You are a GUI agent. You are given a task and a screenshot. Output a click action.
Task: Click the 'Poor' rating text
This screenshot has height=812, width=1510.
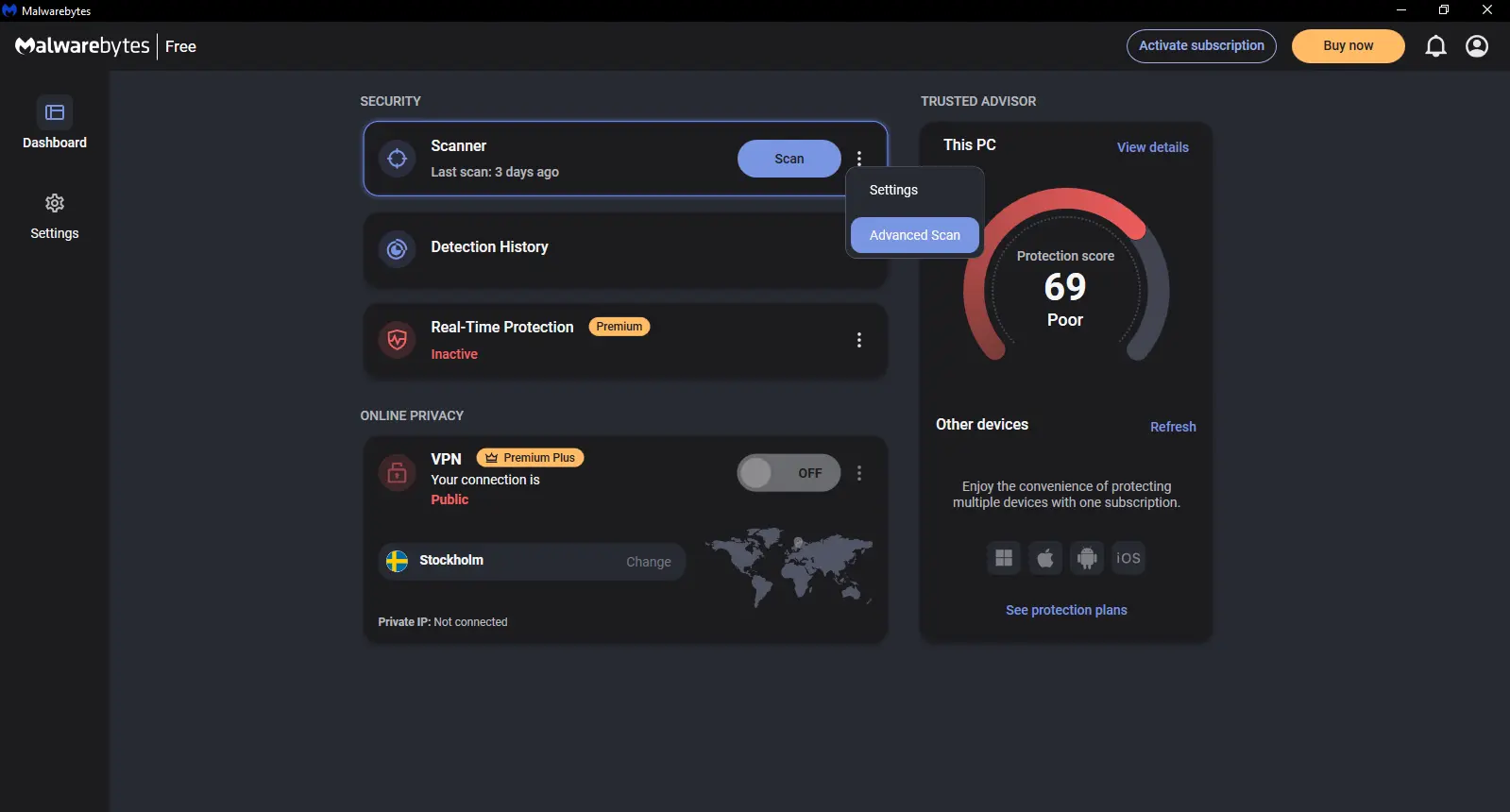pyautogui.click(x=1065, y=320)
